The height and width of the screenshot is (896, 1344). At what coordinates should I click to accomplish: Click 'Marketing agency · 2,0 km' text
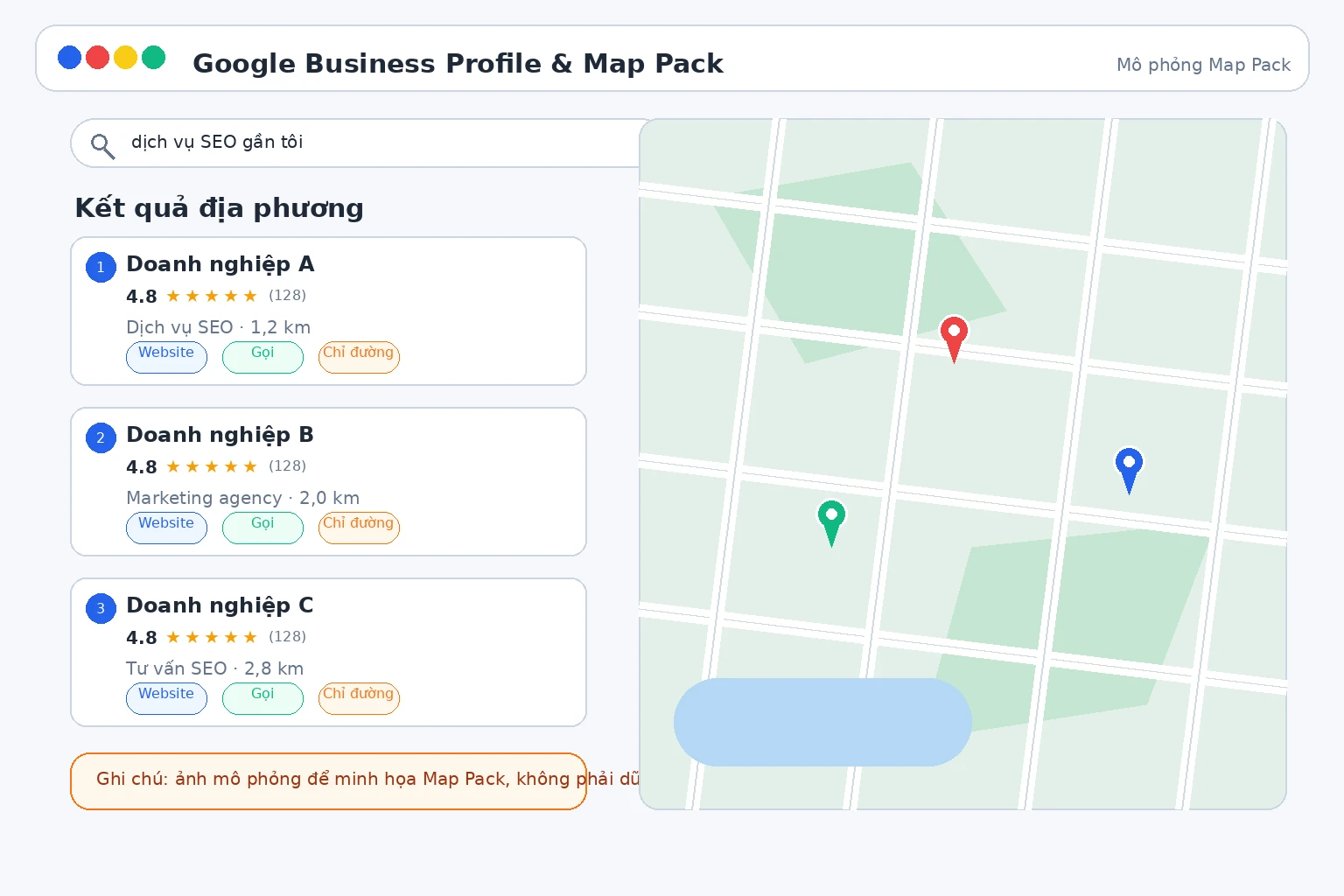coord(243,498)
